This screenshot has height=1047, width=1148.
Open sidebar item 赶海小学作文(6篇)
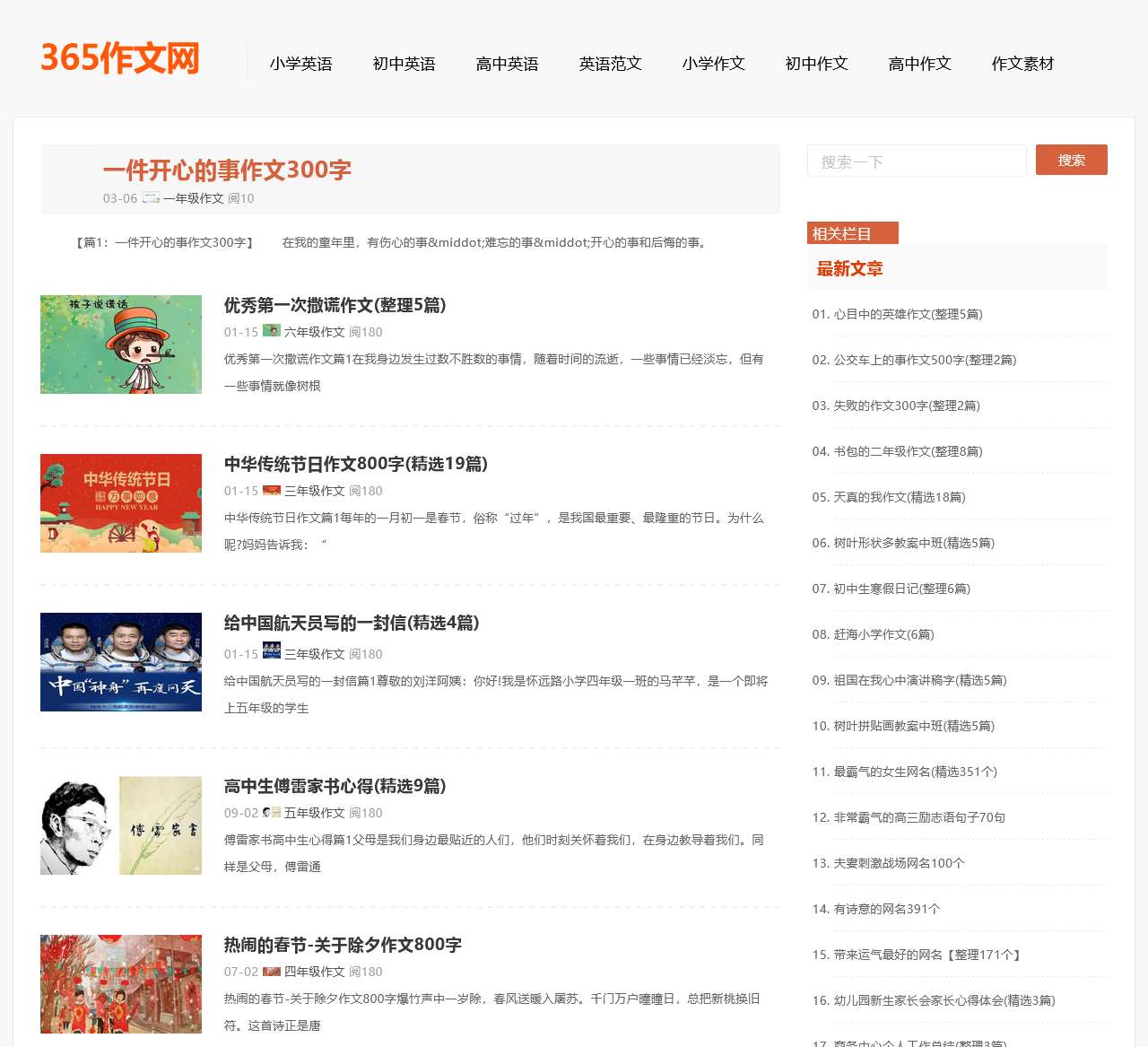point(883,634)
